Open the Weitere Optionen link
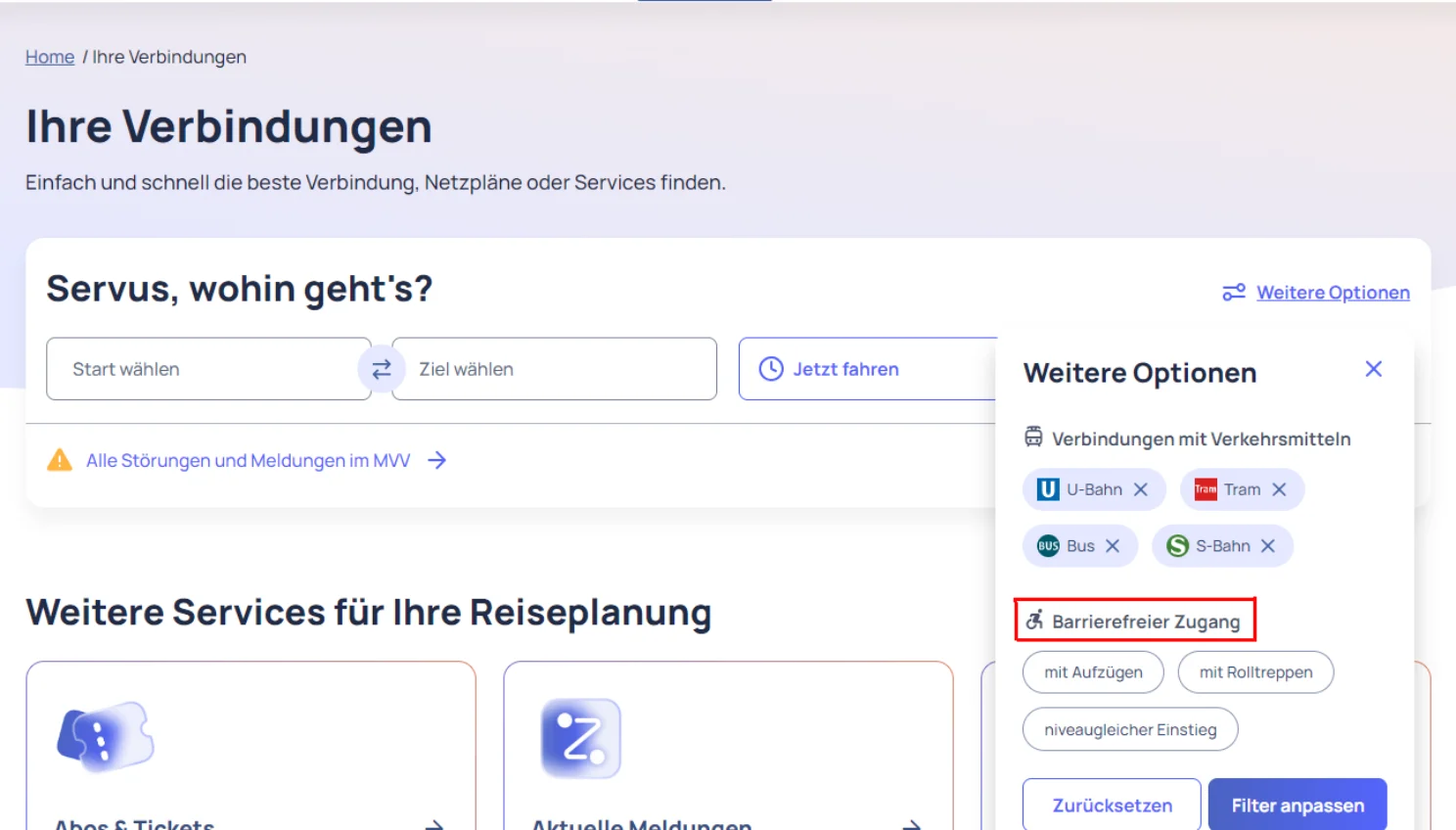The image size is (1456, 830). coord(1333,293)
